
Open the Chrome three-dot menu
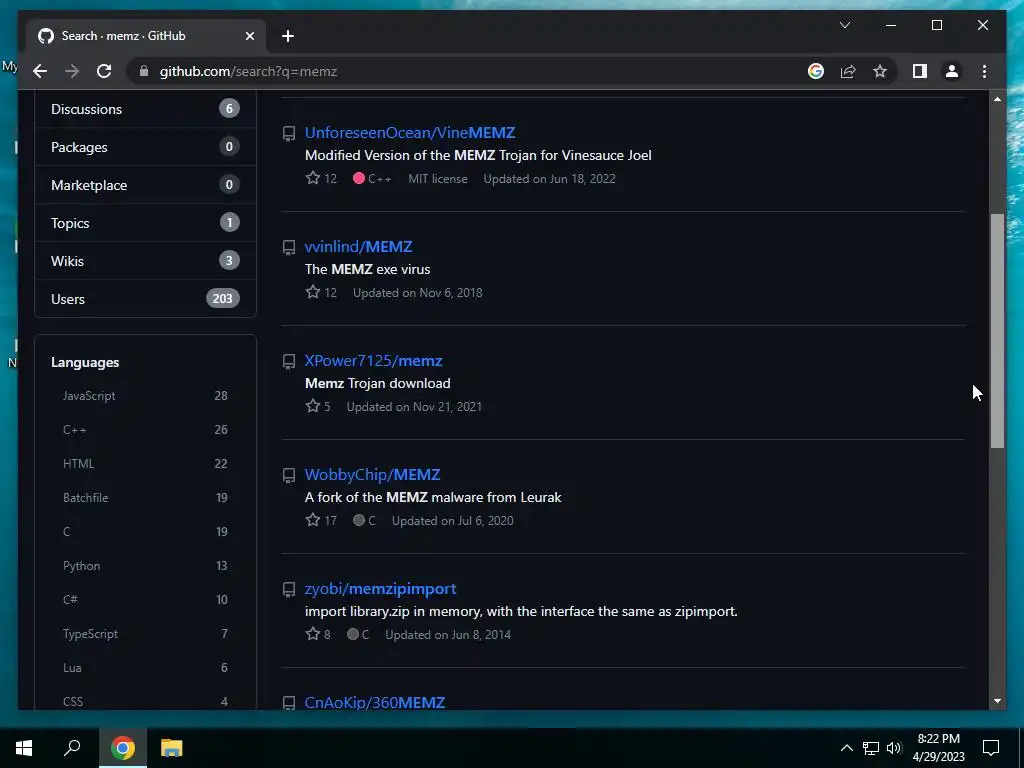click(x=984, y=71)
